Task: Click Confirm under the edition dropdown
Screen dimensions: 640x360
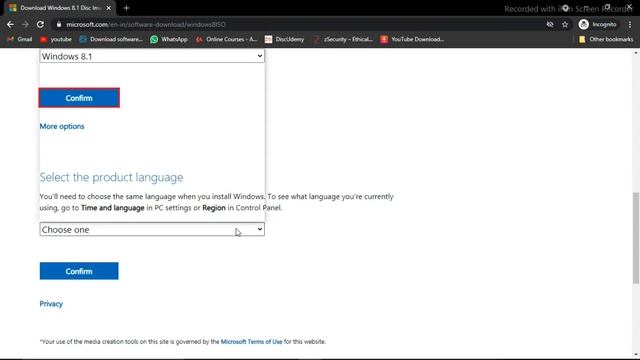Action: pos(79,98)
